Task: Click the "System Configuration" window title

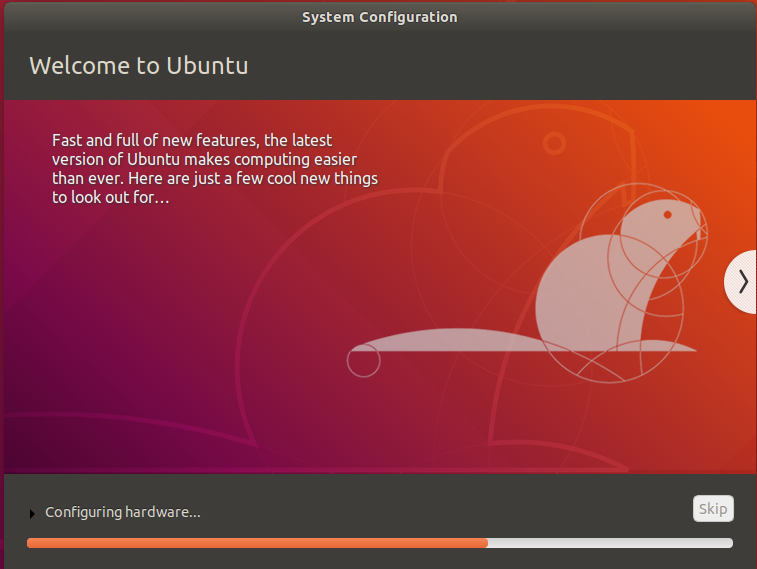Action: pos(379,17)
